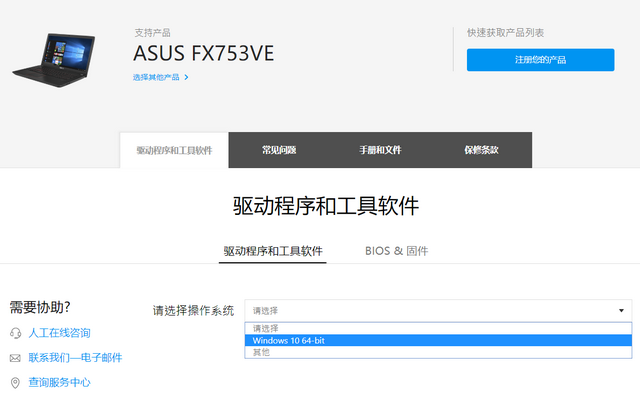Switch to the BIOS & 固件 sub-tab

tap(396, 251)
